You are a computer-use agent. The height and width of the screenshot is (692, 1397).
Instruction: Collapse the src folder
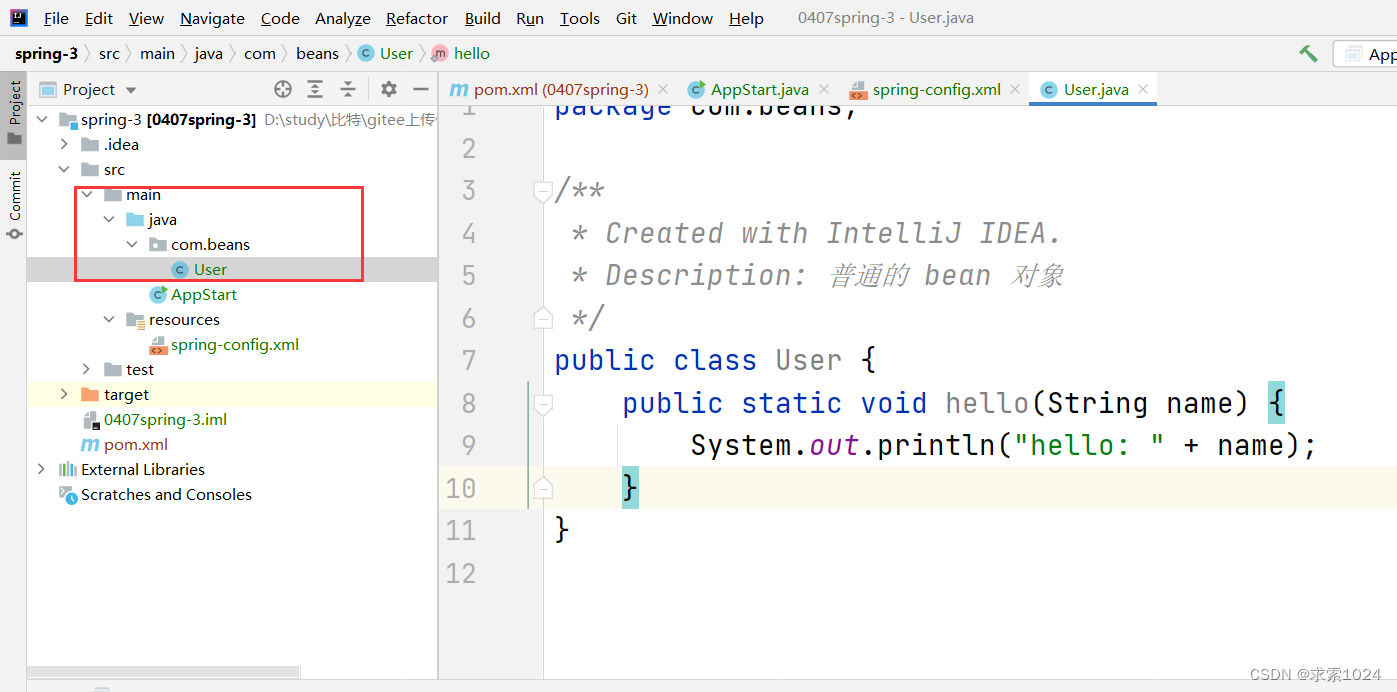(64, 169)
